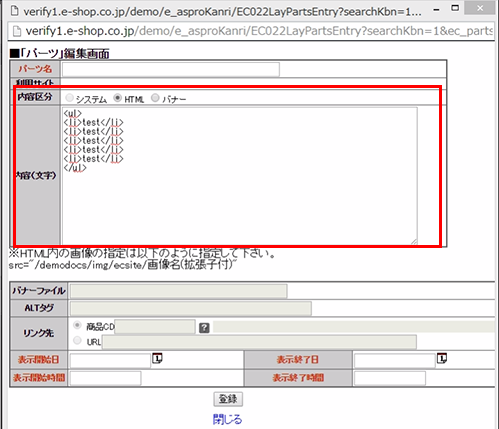
Task: Choose the 商品CD link target radio
Action: pyautogui.click(x=77, y=325)
